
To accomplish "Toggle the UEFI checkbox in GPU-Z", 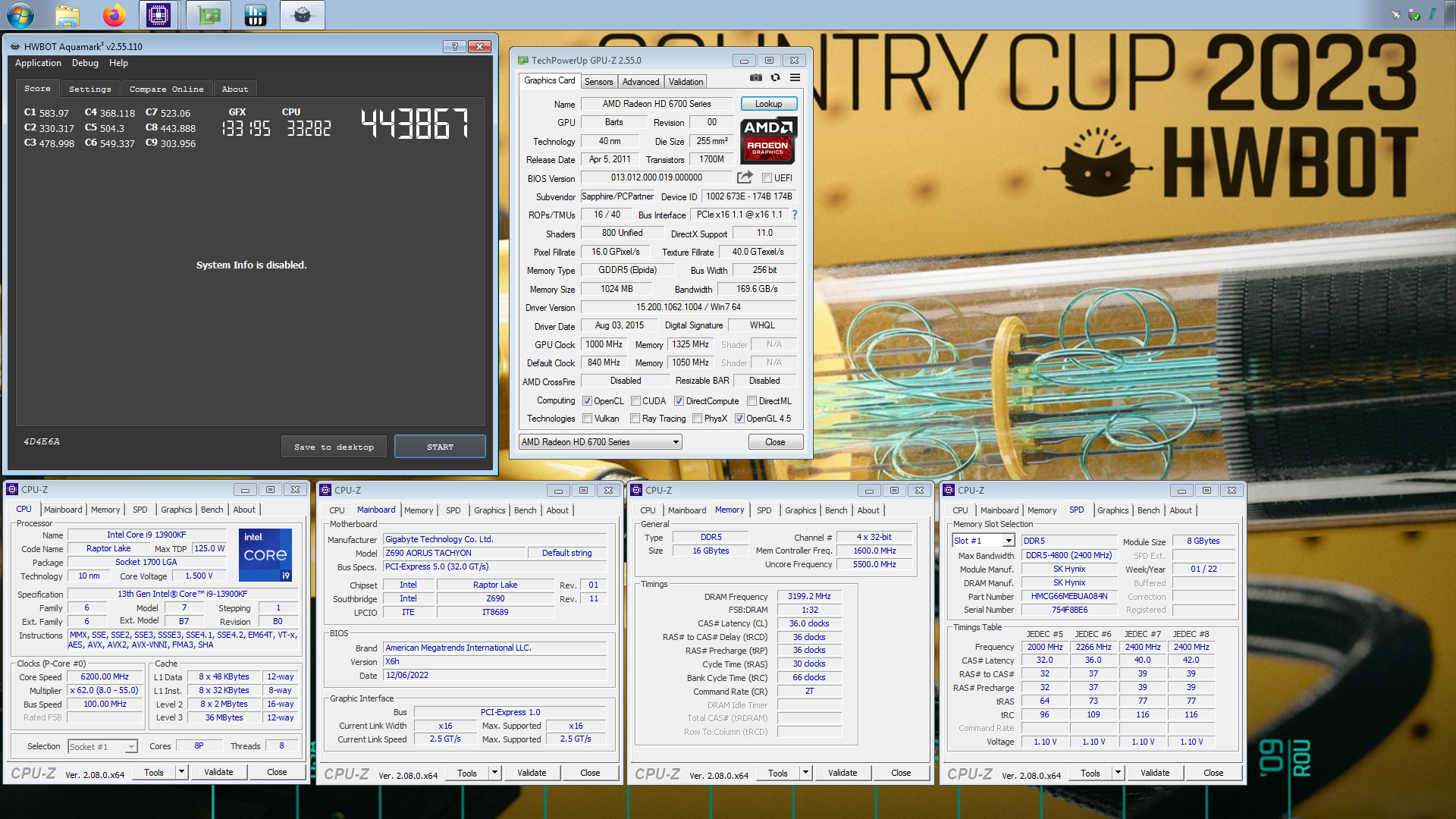I will coord(767,178).
